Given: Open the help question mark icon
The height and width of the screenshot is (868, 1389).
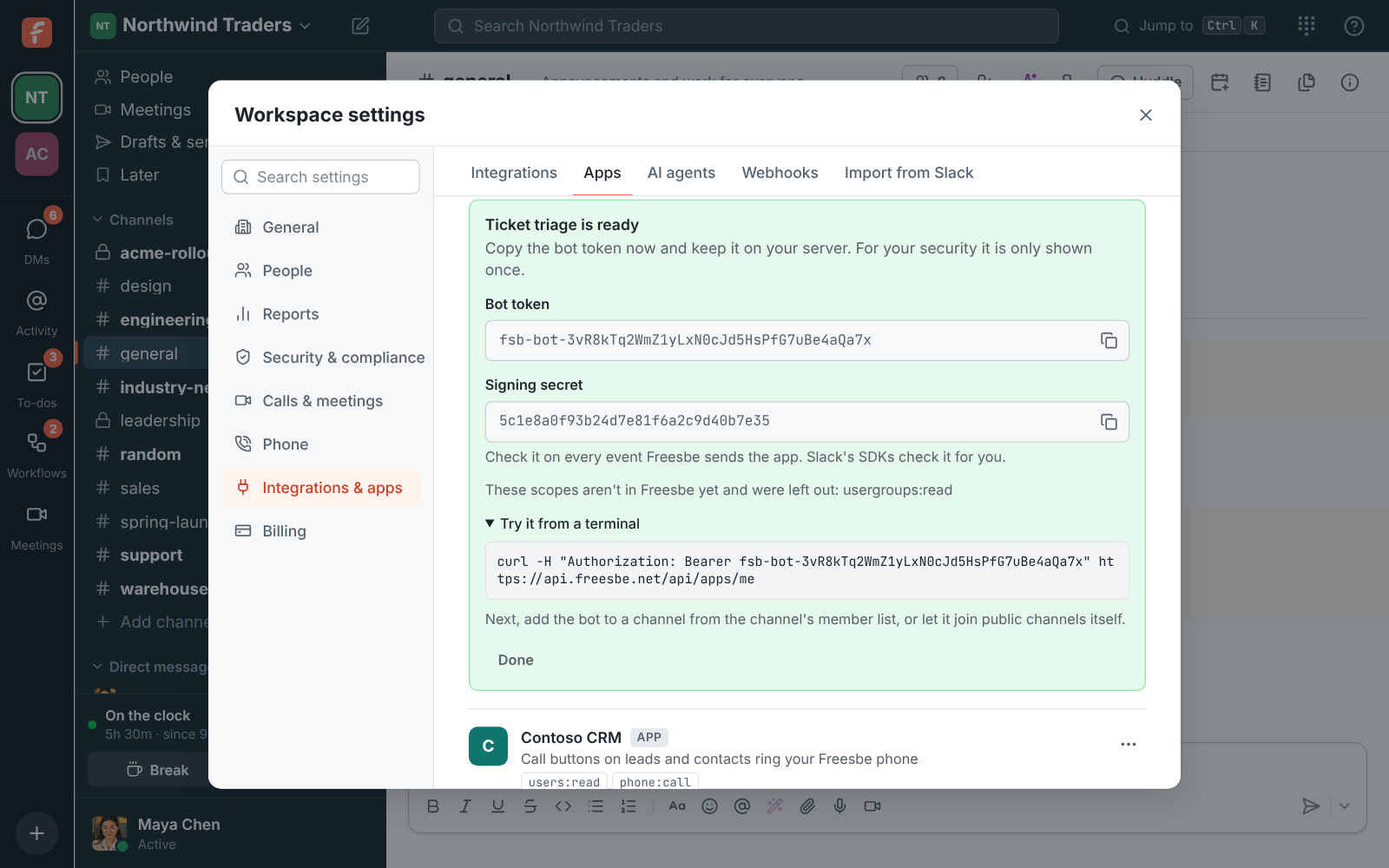Looking at the screenshot, I should [1353, 26].
